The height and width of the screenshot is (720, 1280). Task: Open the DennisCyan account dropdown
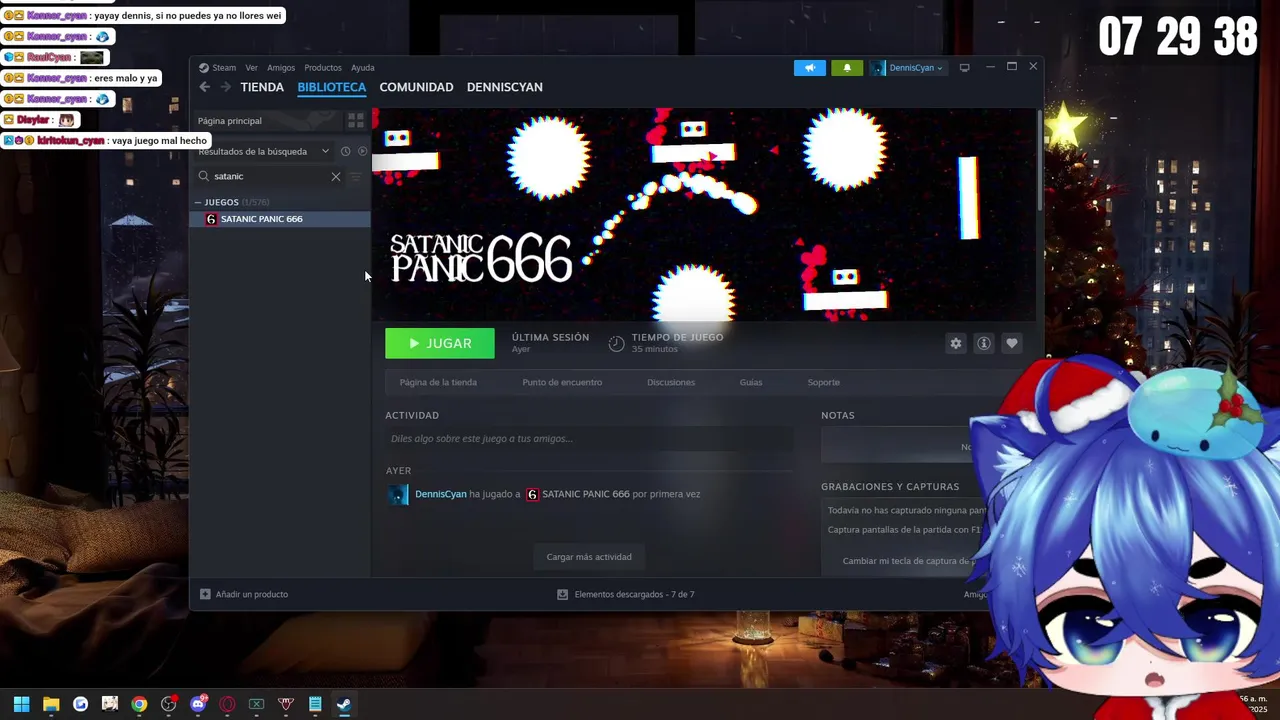908,68
